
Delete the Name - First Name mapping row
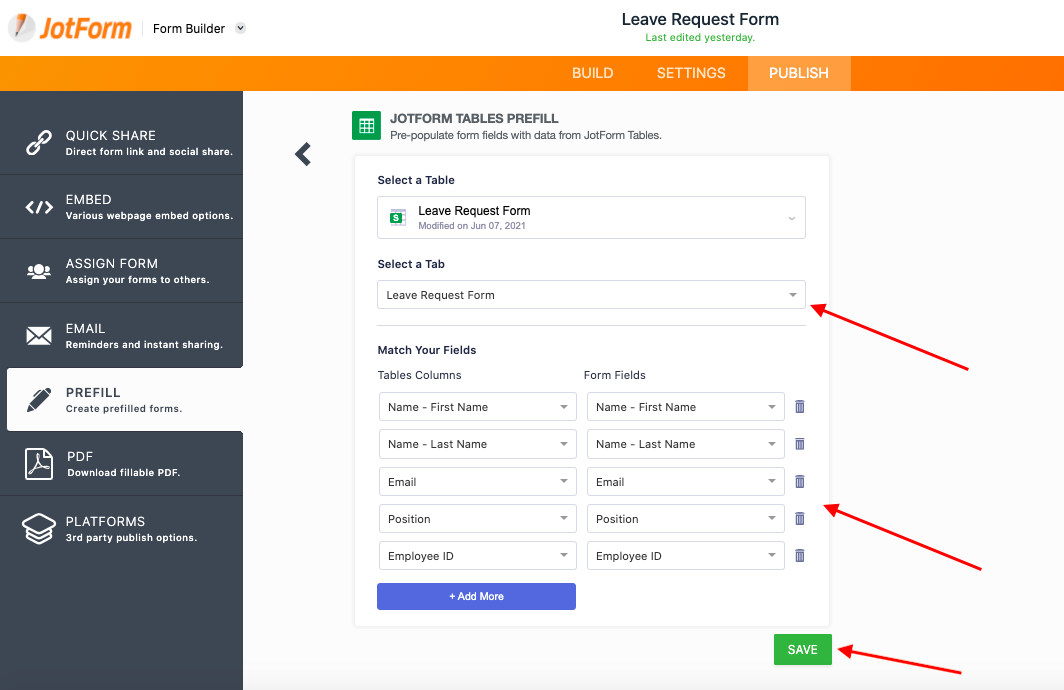pyautogui.click(x=800, y=406)
